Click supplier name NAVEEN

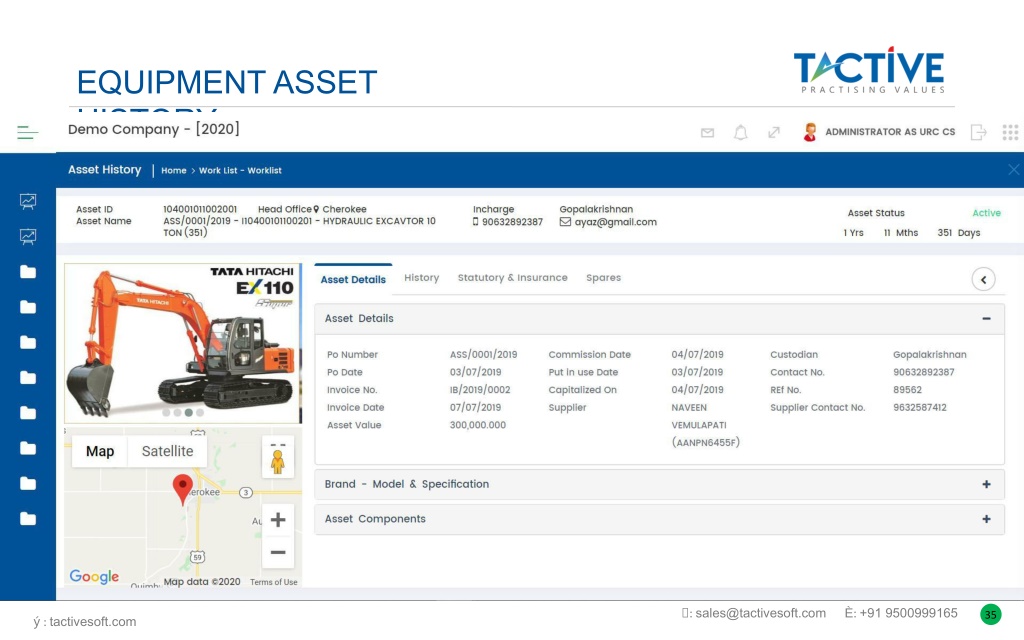(689, 408)
